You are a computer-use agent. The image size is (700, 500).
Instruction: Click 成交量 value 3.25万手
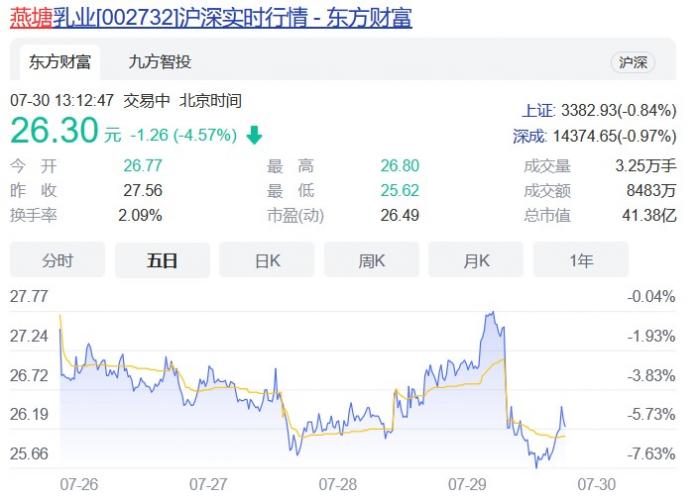click(x=646, y=166)
